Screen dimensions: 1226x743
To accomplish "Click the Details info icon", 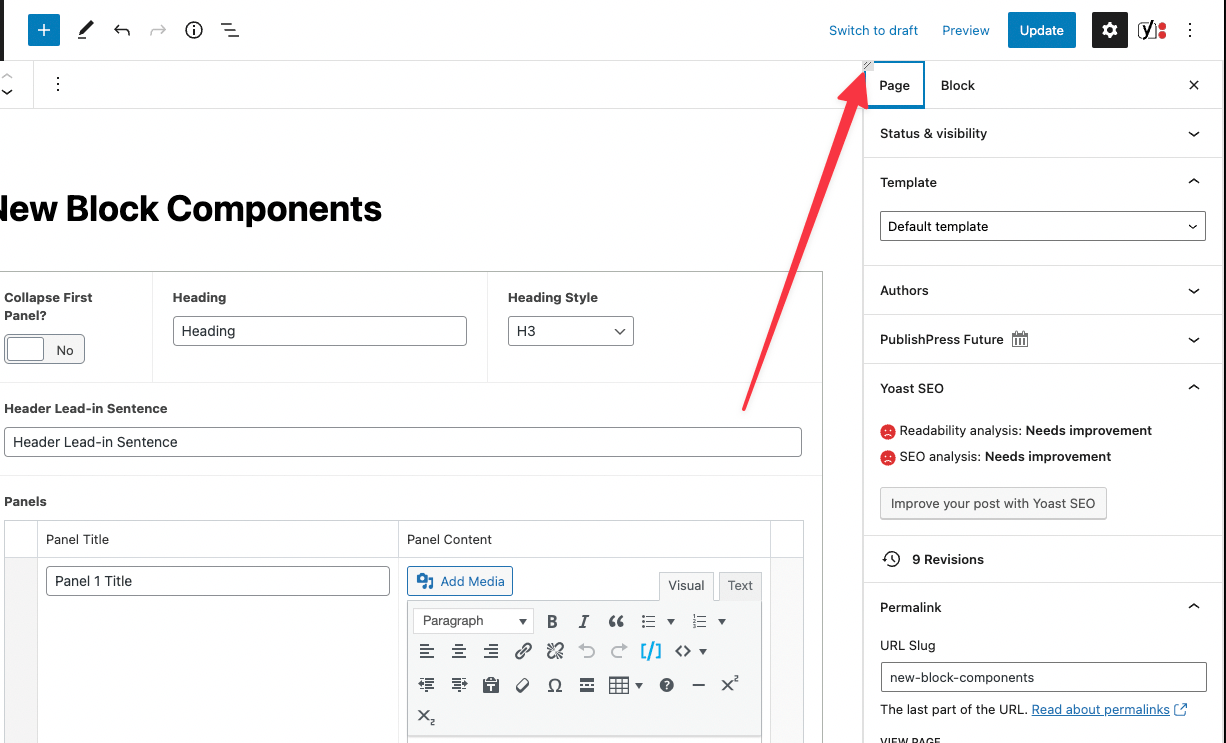I will [193, 30].
